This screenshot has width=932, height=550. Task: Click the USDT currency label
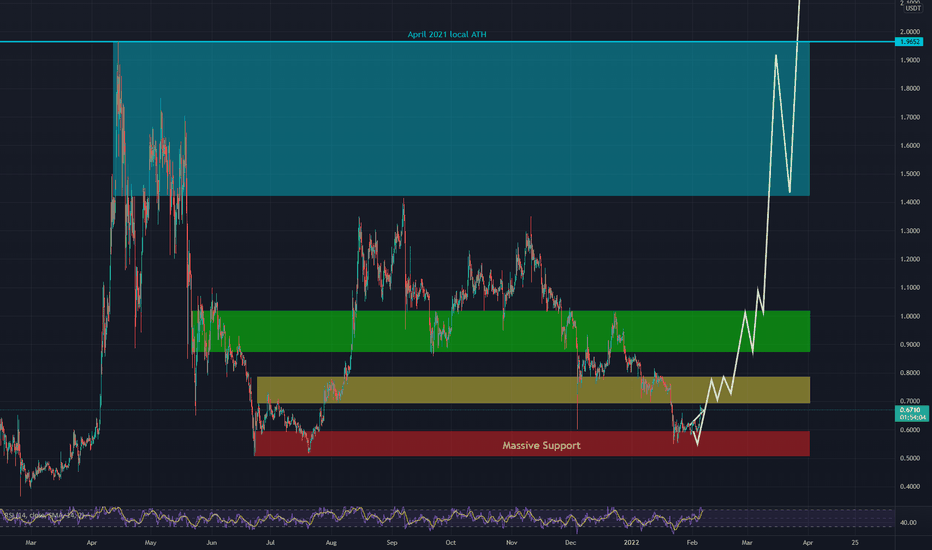click(912, 8)
